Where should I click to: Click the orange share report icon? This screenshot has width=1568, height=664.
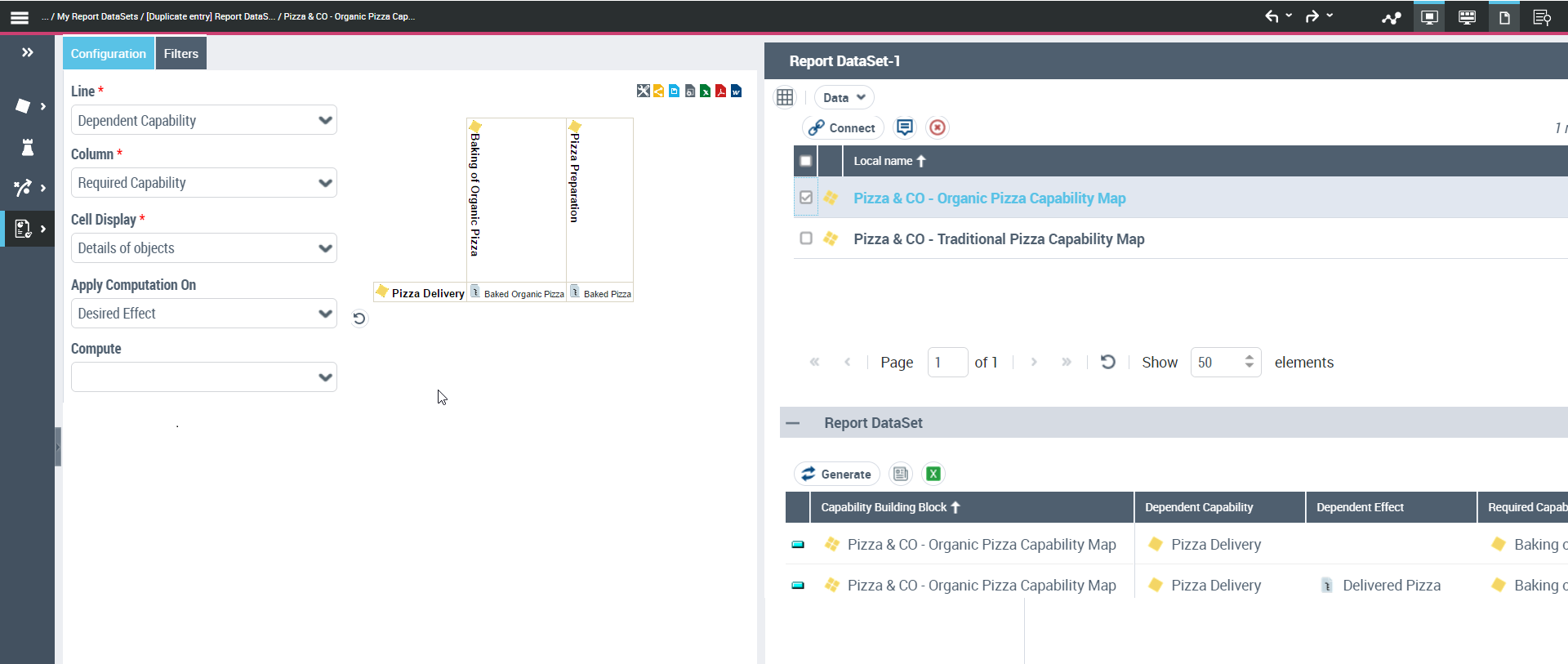coord(658,91)
